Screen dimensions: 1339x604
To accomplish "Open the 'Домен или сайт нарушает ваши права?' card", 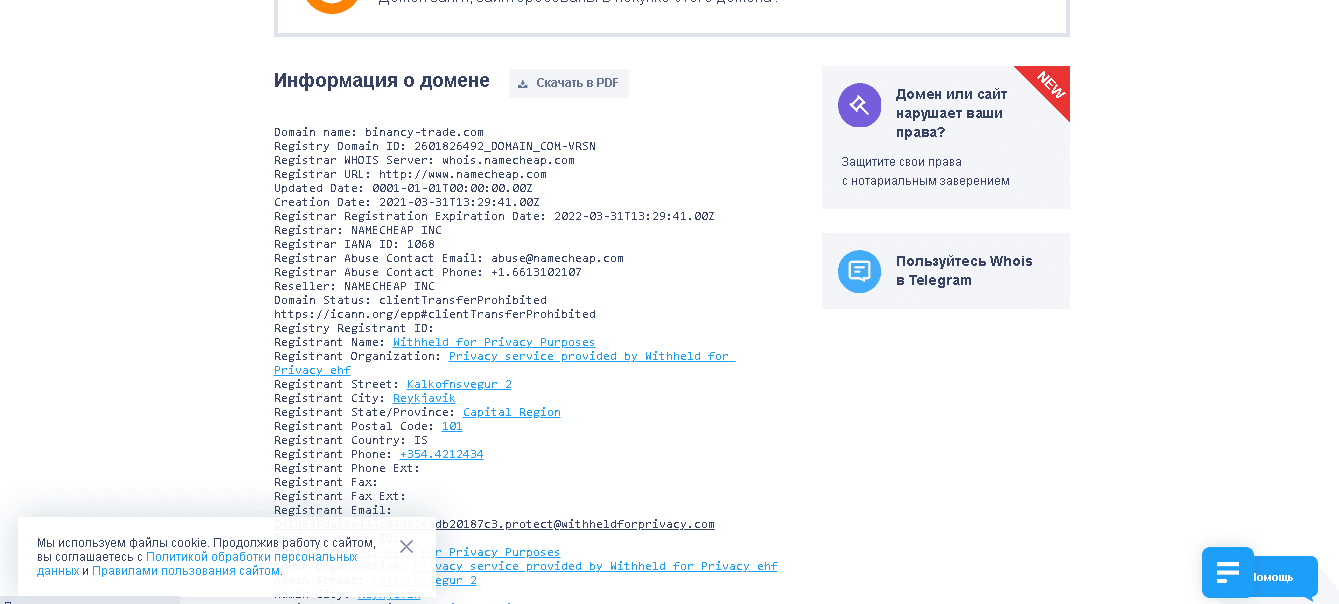I will tap(951, 113).
